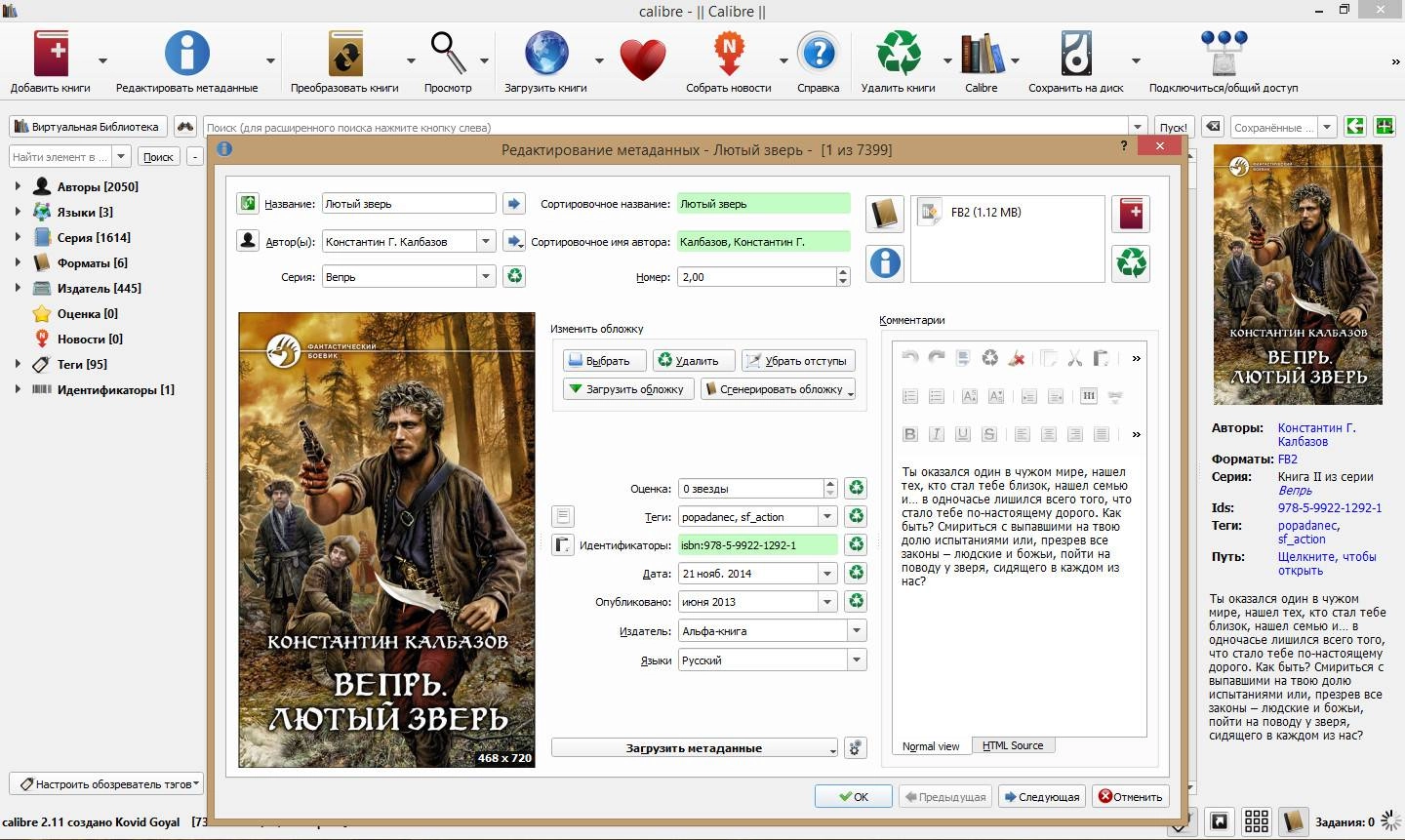Center-align comment text

[1049, 434]
